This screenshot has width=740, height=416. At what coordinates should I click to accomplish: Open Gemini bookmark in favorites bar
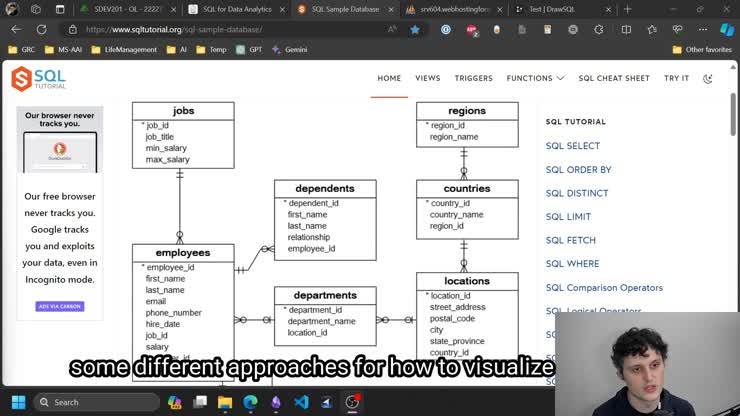point(290,50)
